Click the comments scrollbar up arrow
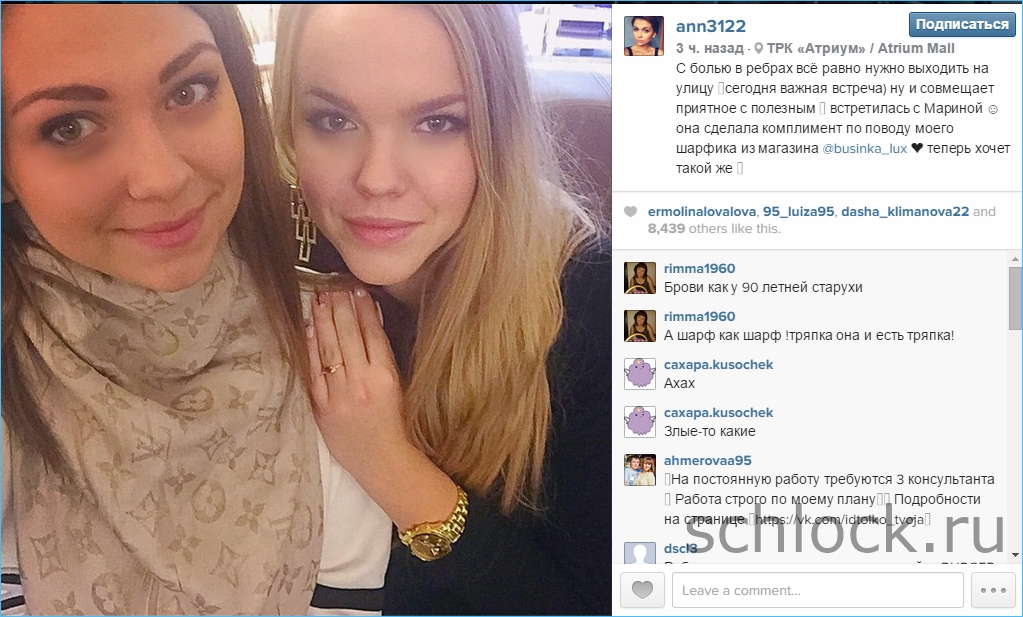1023x617 pixels. point(1015,260)
